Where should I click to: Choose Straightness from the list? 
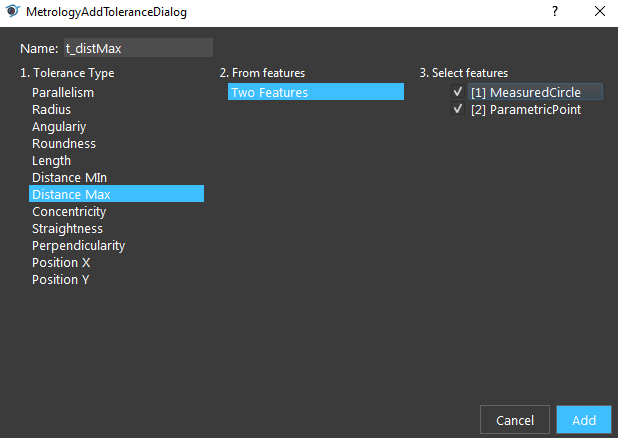pos(117,228)
